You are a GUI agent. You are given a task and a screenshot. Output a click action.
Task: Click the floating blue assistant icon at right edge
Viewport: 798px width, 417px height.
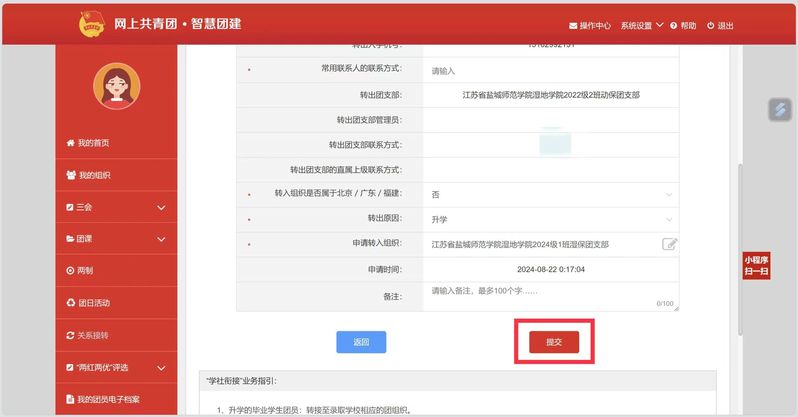pos(779,110)
